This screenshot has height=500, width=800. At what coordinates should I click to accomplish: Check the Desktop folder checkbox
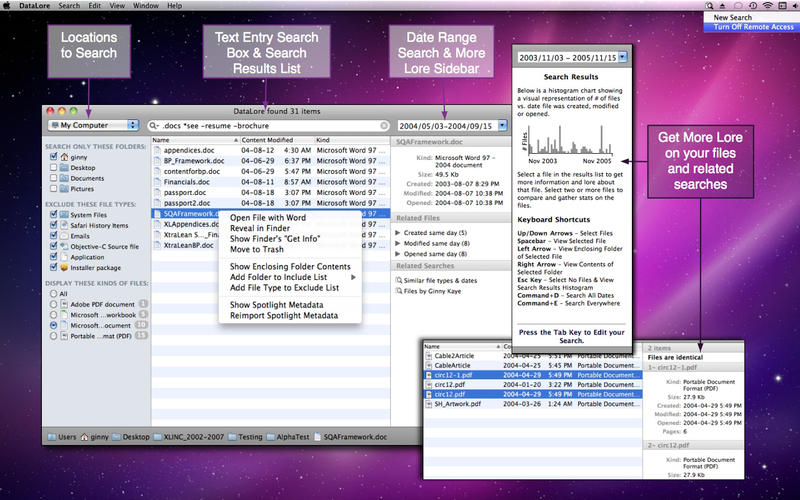pyautogui.click(x=54, y=167)
